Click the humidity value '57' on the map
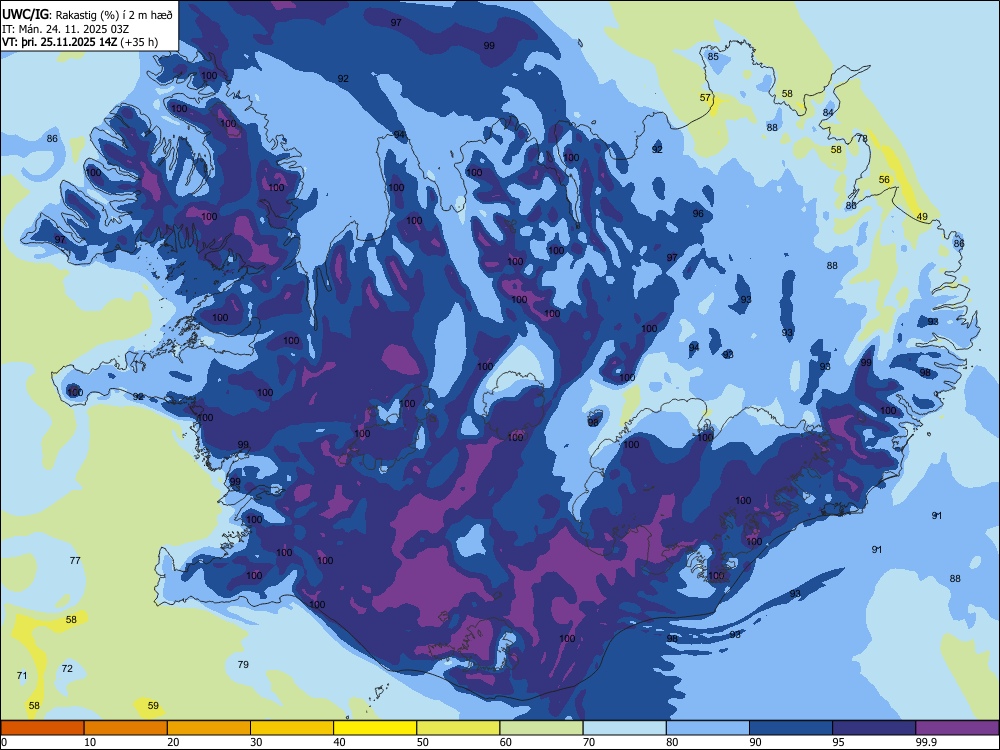 (x=705, y=98)
